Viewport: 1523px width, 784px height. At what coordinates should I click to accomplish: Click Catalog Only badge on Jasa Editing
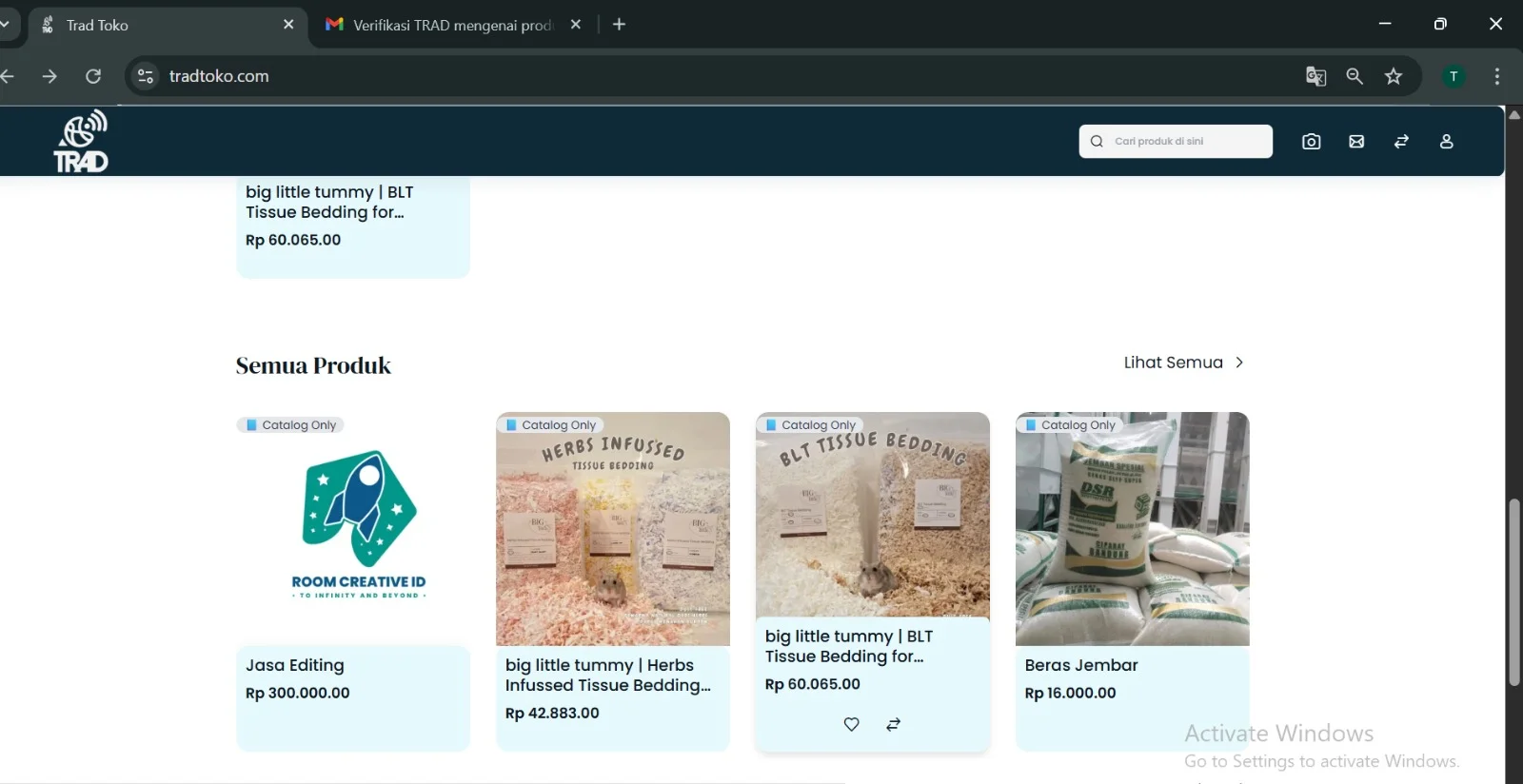pyautogui.click(x=290, y=425)
